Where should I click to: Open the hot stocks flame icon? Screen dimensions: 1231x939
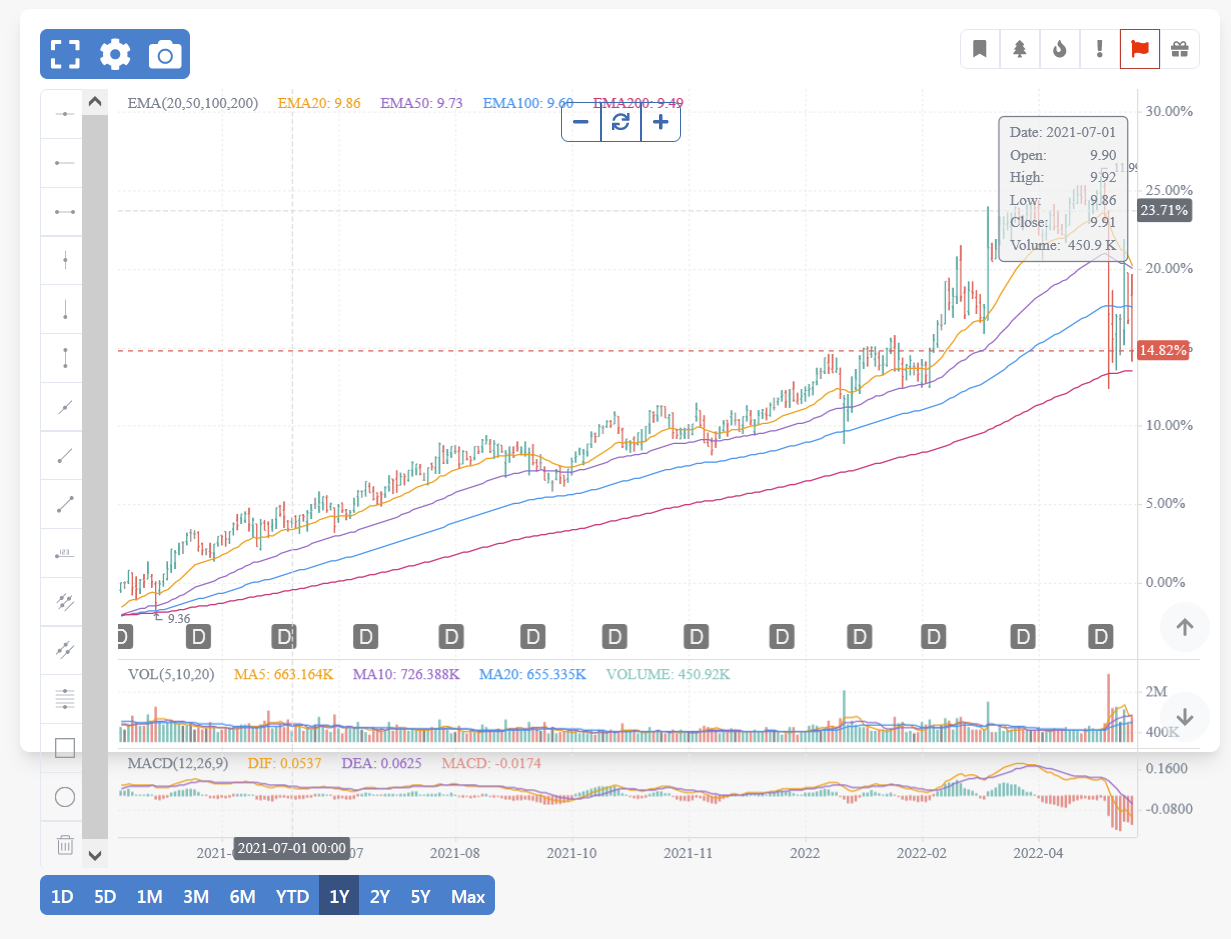[x=1059, y=48]
